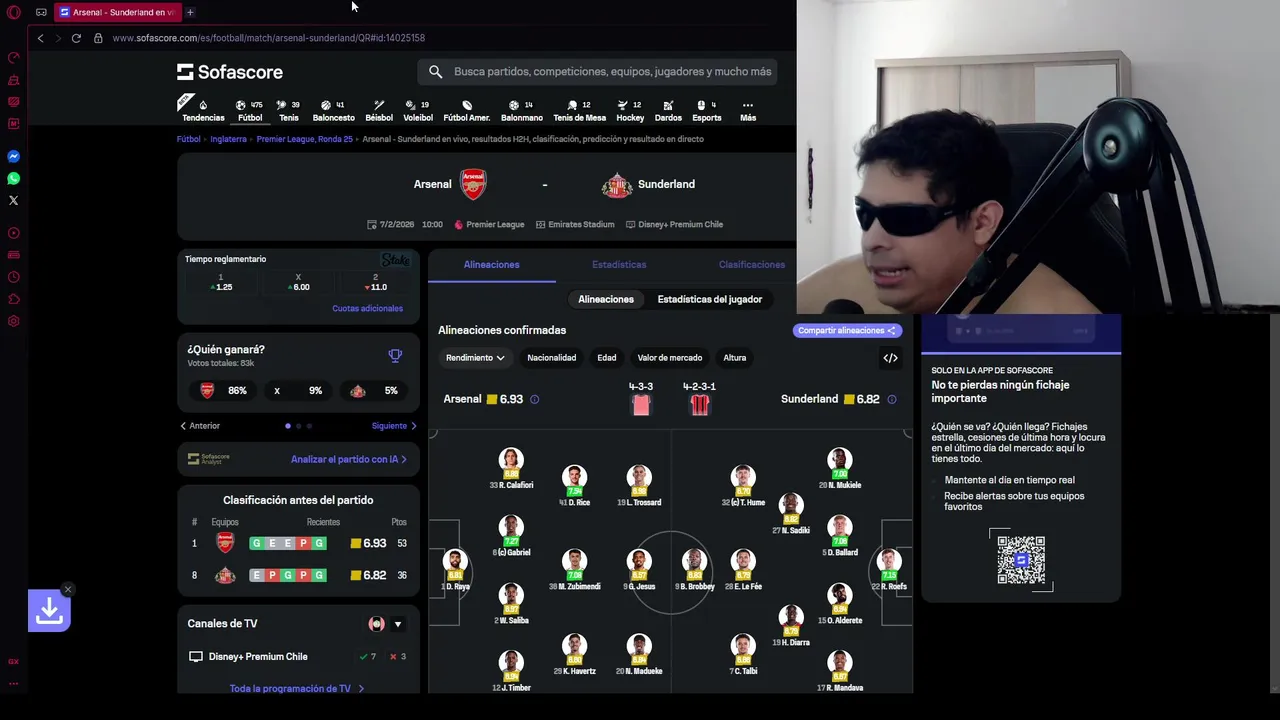Screen dimensions: 1280x720
Task: Click the info icon next to Sunderland 6.82
Action: click(x=891, y=399)
